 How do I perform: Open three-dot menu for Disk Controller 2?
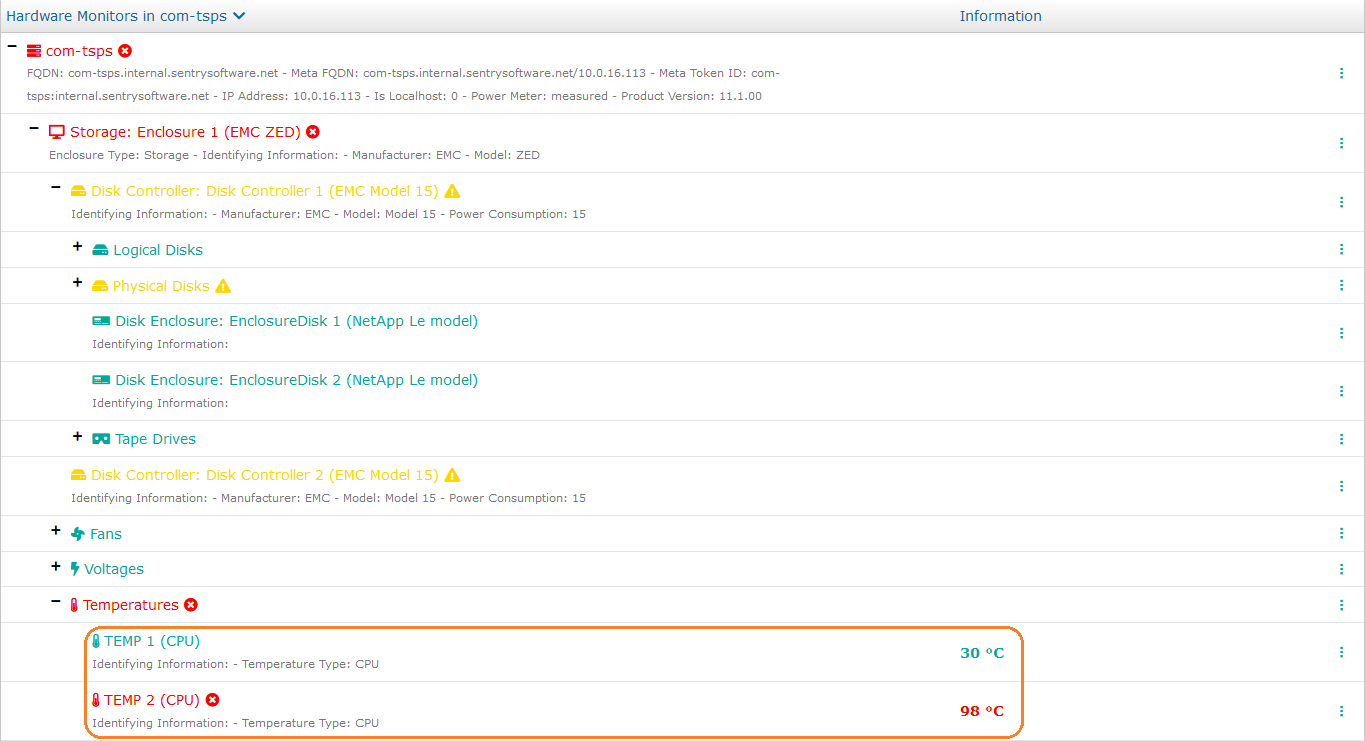(1341, 486)
